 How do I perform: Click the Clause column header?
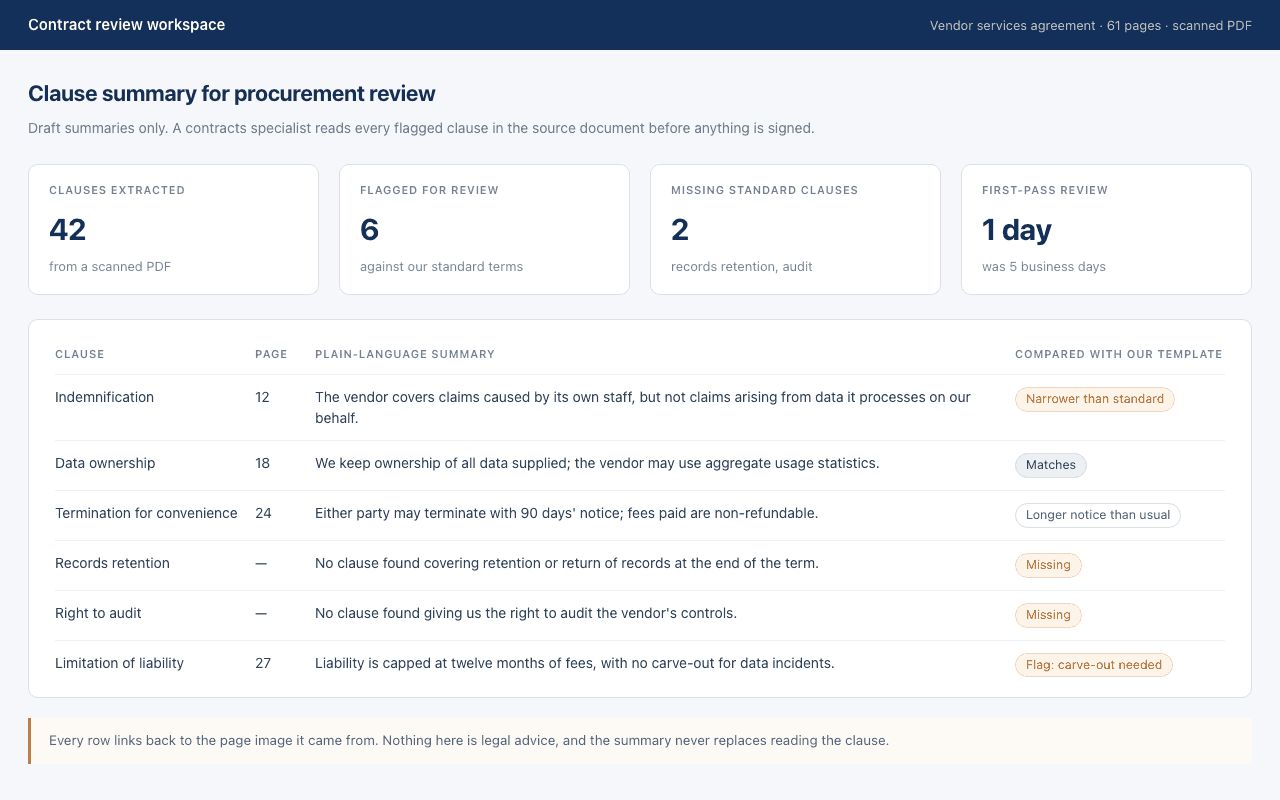pyautogui.click(x=80, y=354)
